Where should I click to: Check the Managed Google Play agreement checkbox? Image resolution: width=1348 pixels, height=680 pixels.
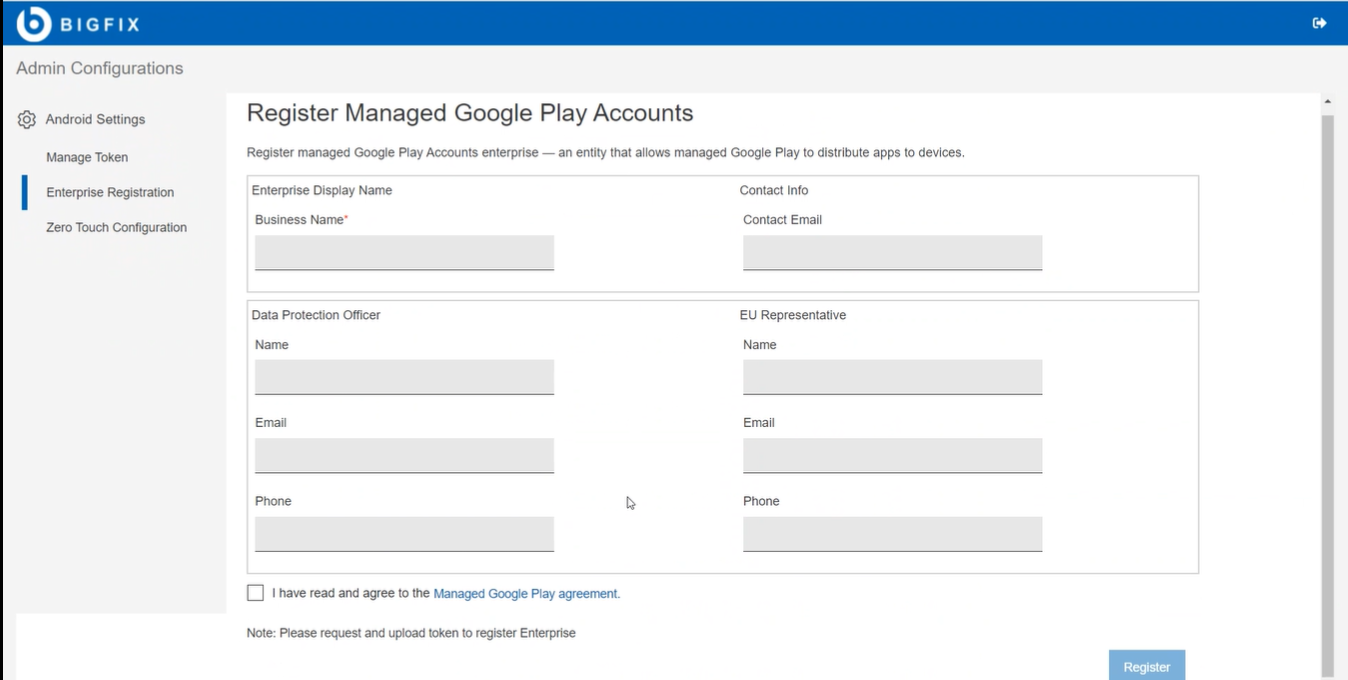click(x=255, y=593)
